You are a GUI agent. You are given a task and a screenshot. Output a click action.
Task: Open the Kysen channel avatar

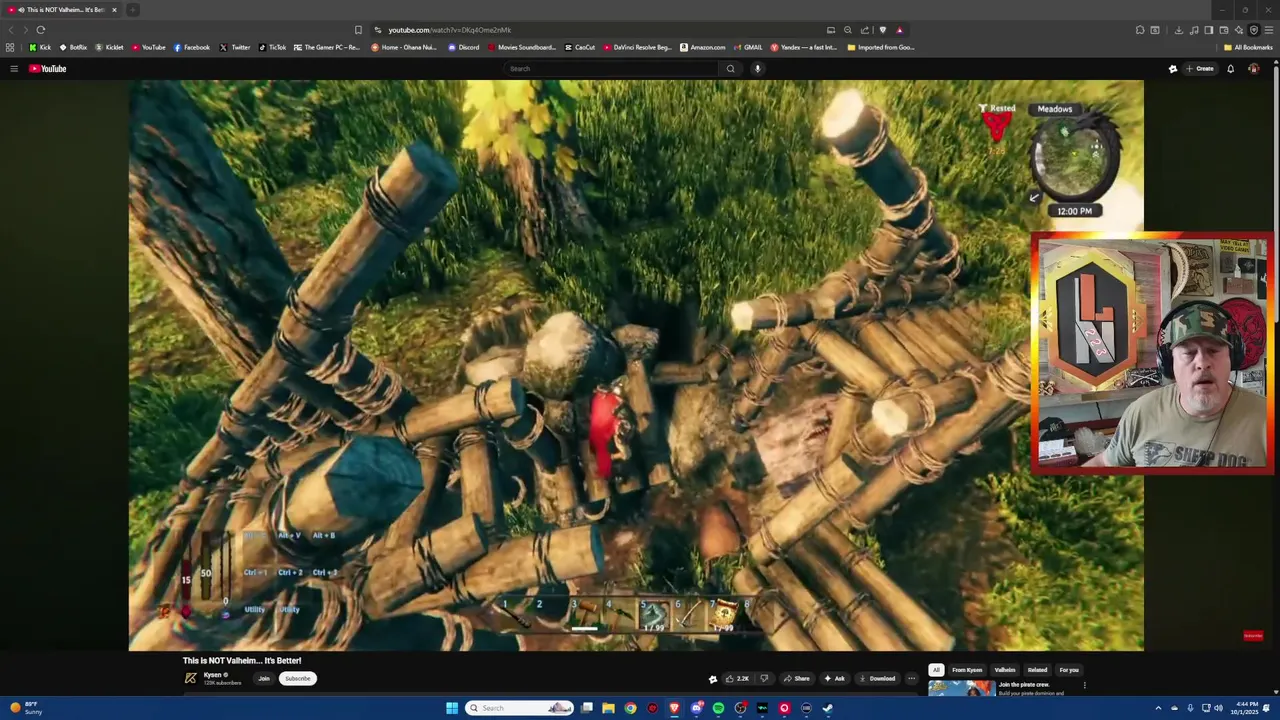click(190, 678)
